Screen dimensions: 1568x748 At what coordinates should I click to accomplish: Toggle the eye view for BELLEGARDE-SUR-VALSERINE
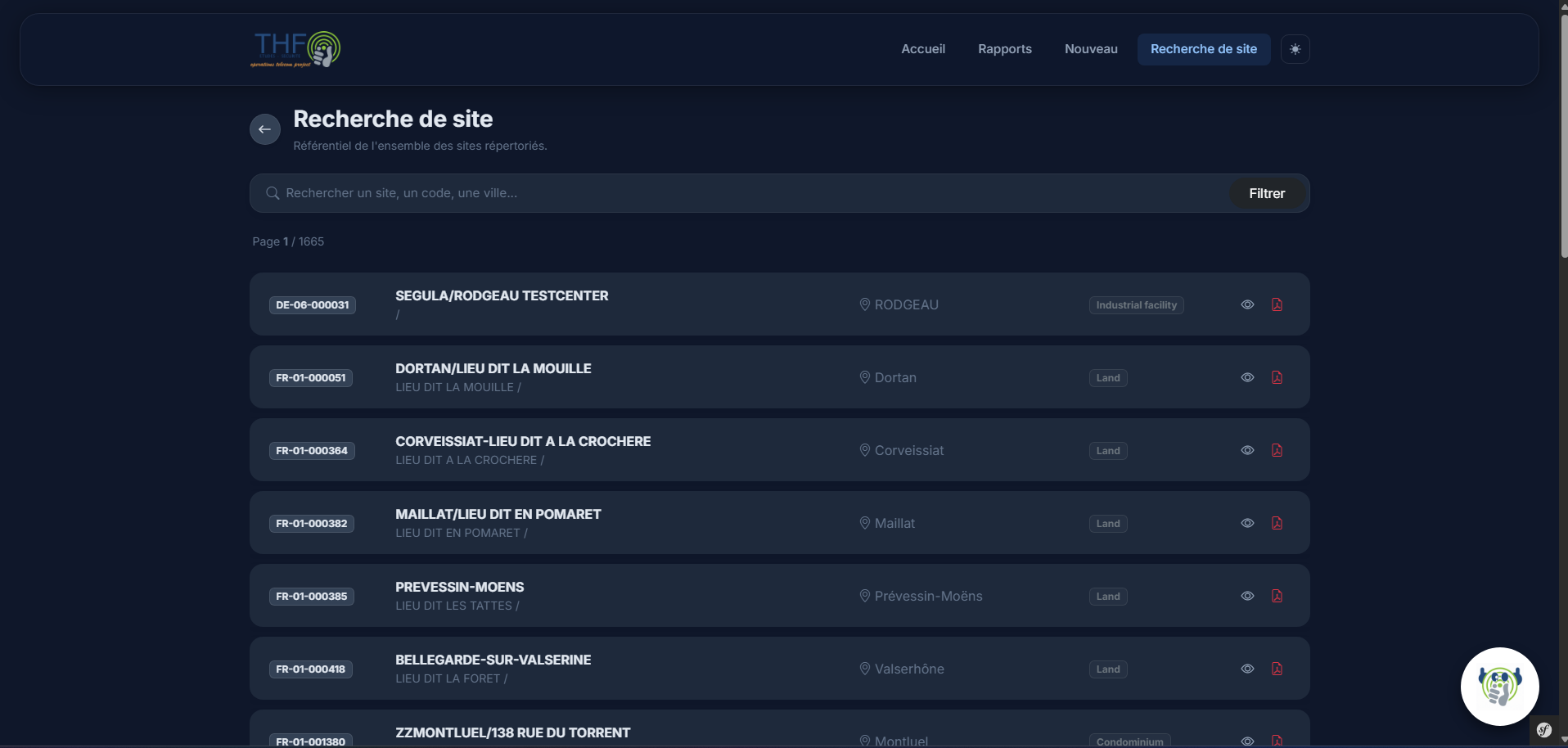click(x=1247, y=669)
